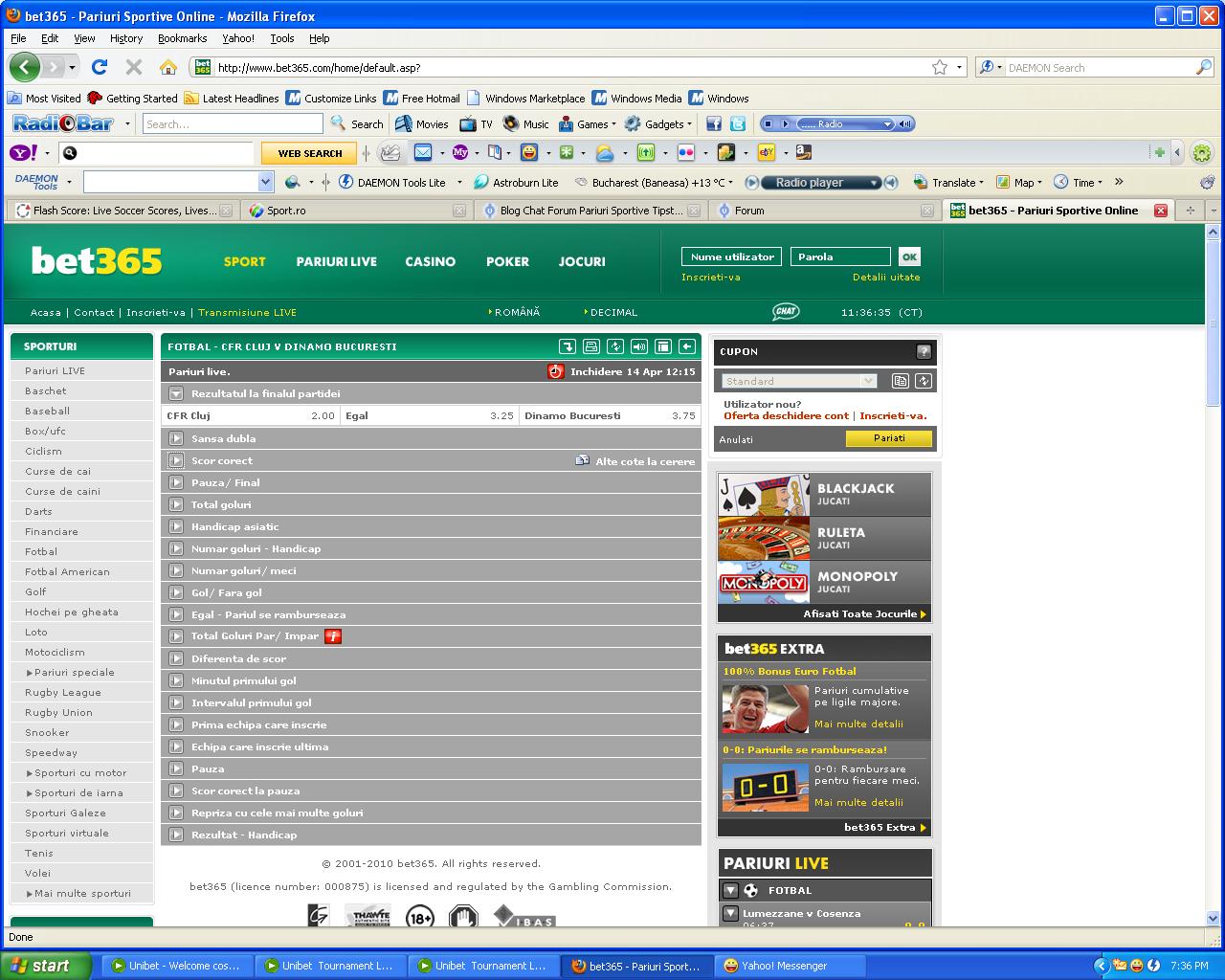Image resolution: width=1225 pixels, height=980 pixels.
Task: Click the Nume utilizator input field
Action: tap(732, 256)
